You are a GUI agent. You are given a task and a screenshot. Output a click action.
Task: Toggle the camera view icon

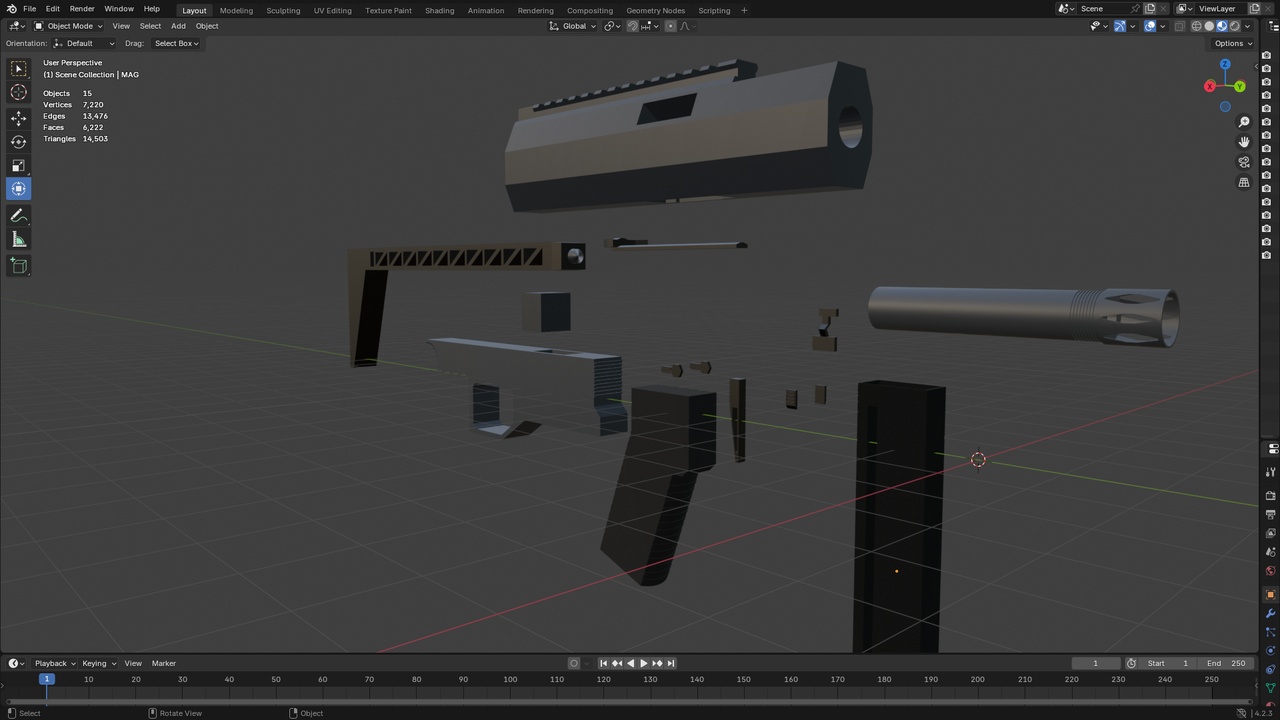(x=1244, y=162)
